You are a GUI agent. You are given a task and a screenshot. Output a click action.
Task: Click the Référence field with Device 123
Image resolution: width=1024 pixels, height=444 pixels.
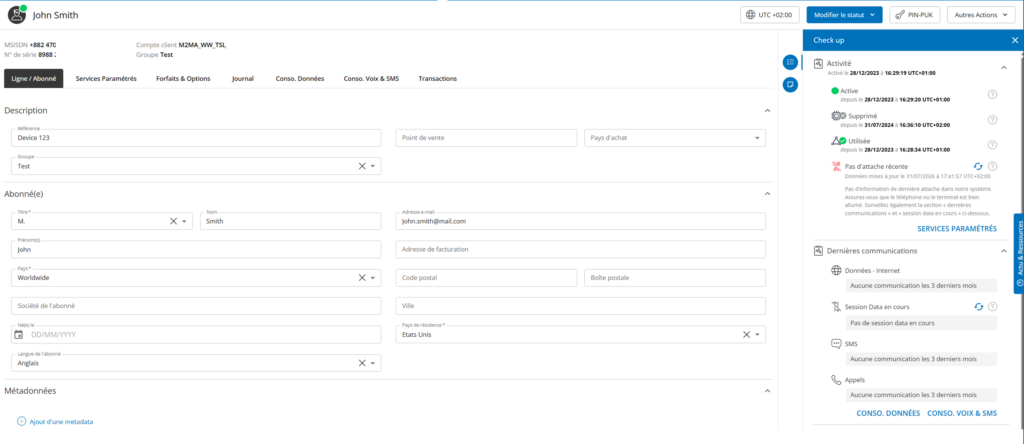click(197, 138)
